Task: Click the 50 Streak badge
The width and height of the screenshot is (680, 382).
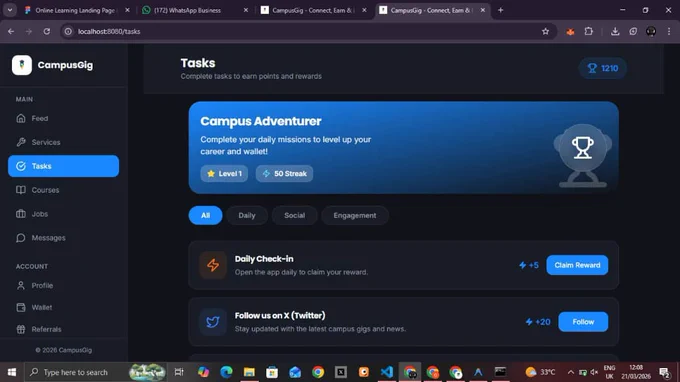Action: (x=284, y=173)
